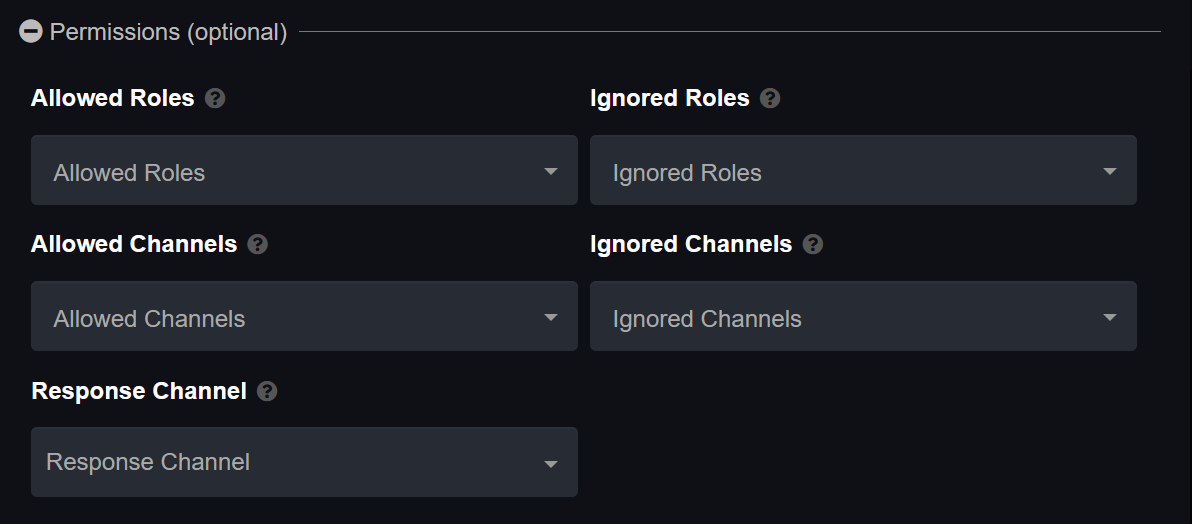
Task: Click the Permissions (optional) section title
Action: (168, 32)
